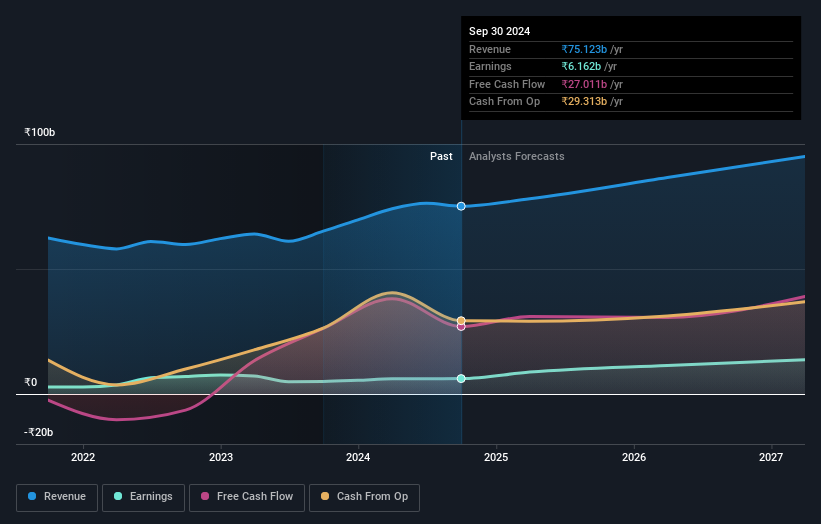The height and width of the screenshot is (524, 821).
Task: Click the 2024 x-axis label
Action: pyautogui.click(x=358, y=457)
